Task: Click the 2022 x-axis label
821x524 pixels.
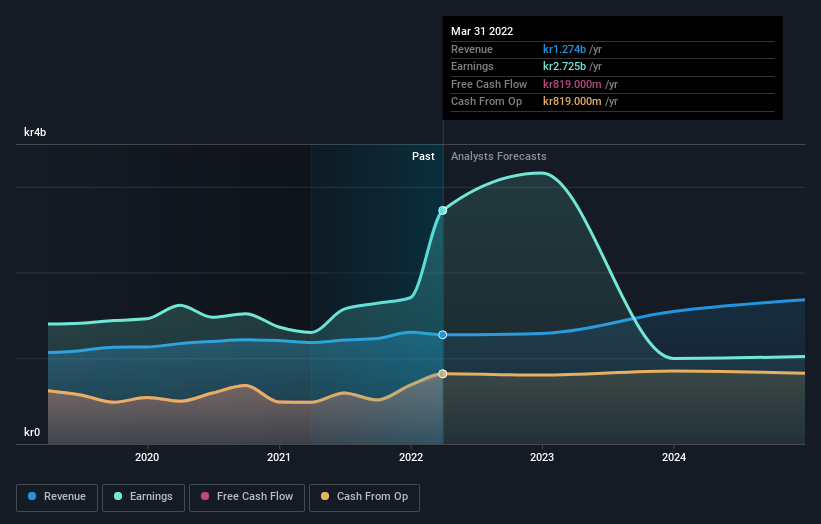Action: coord(411,458)
